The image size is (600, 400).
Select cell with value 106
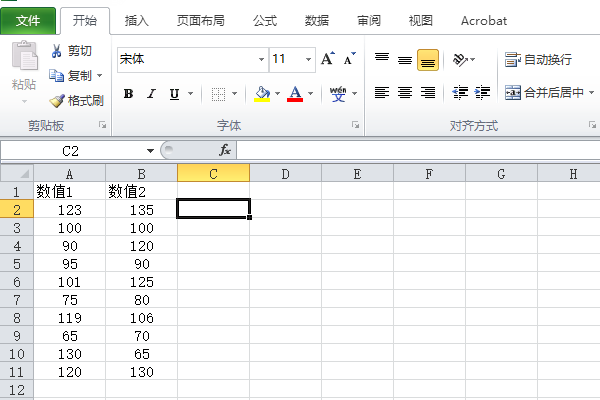point(141,318)
